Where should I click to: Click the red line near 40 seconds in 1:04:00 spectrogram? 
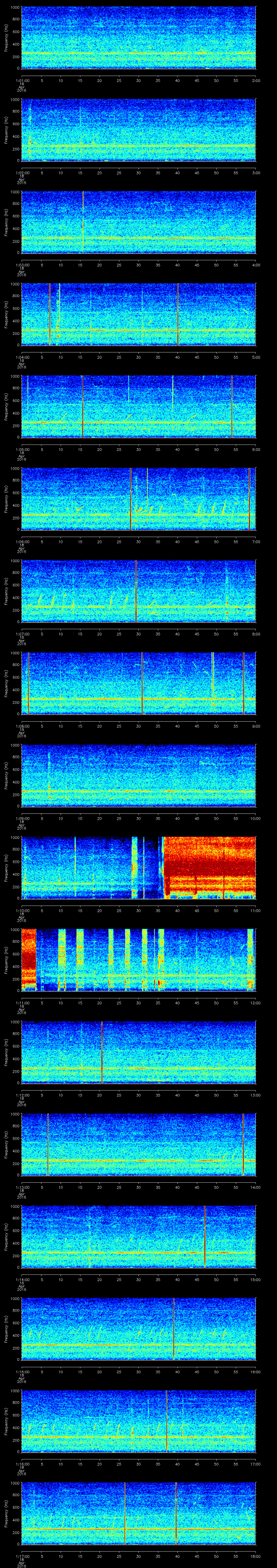[178, 315]
